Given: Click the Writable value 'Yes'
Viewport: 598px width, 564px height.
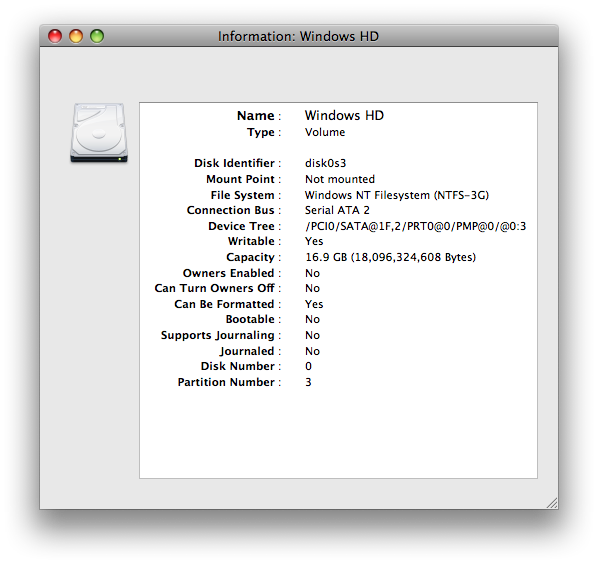Looking at the screenshot, I should pyautogui.click(x=314, y=241).
